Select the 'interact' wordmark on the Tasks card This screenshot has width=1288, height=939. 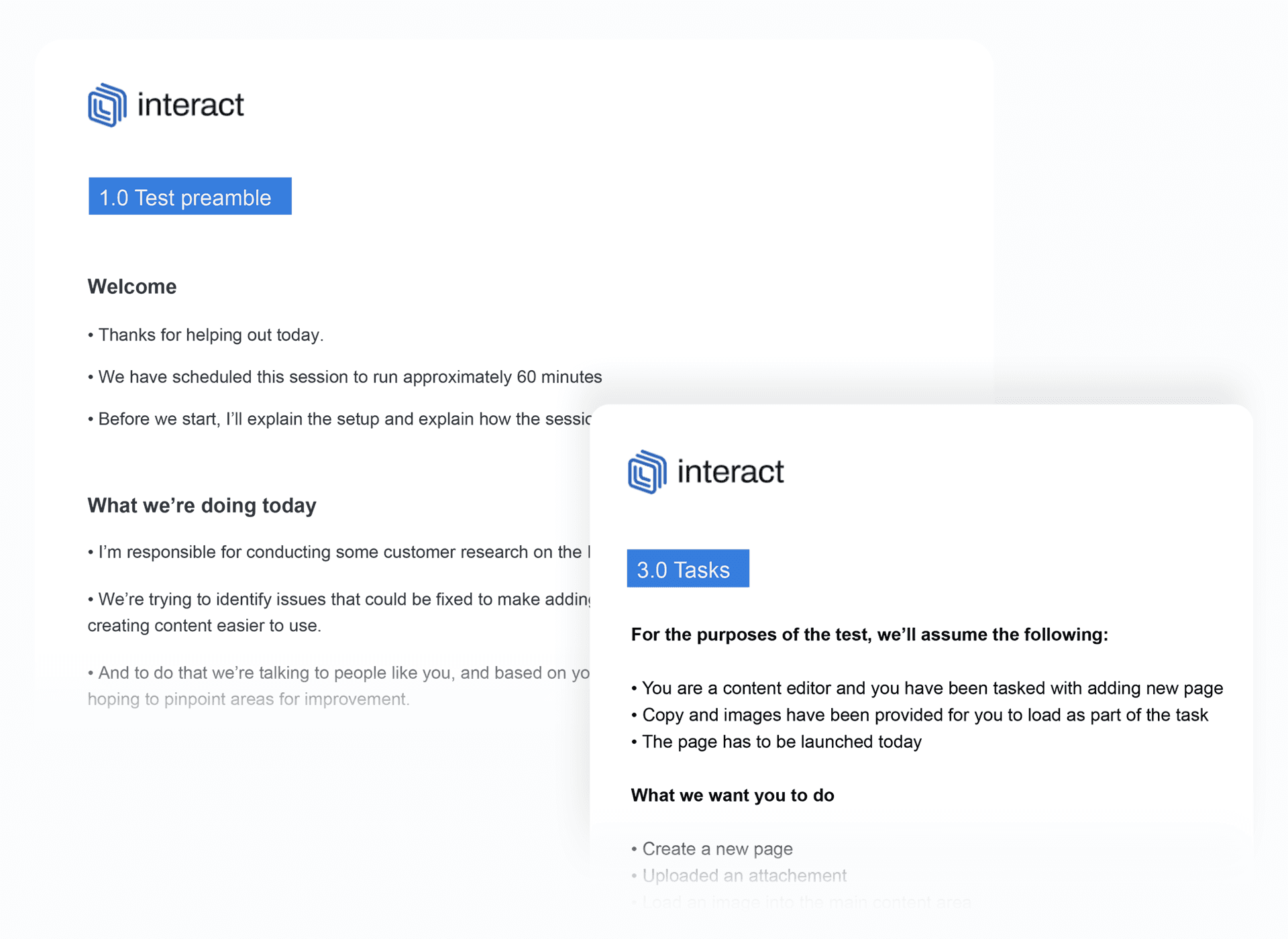731,472
